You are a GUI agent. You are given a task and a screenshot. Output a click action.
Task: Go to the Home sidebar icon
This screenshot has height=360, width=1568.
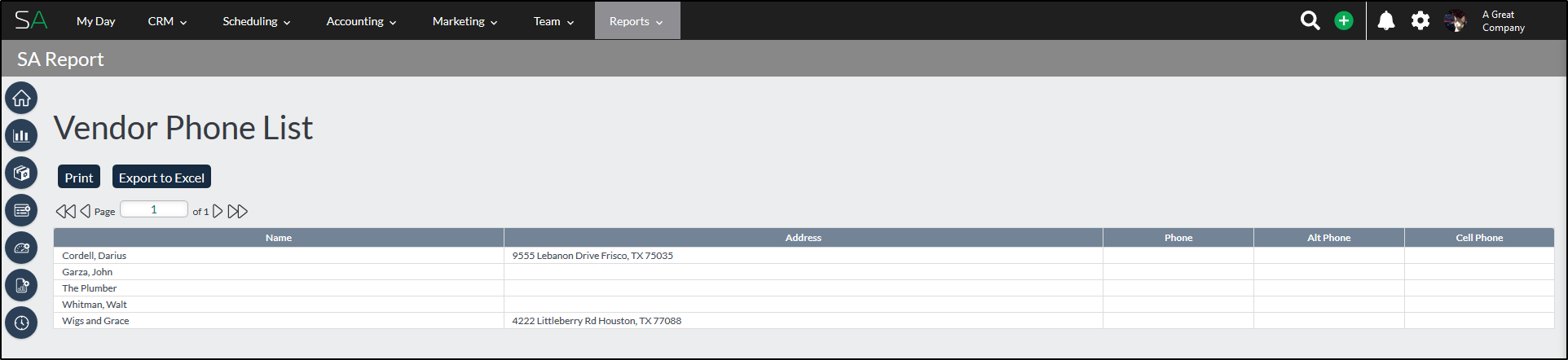coord(21,98)
